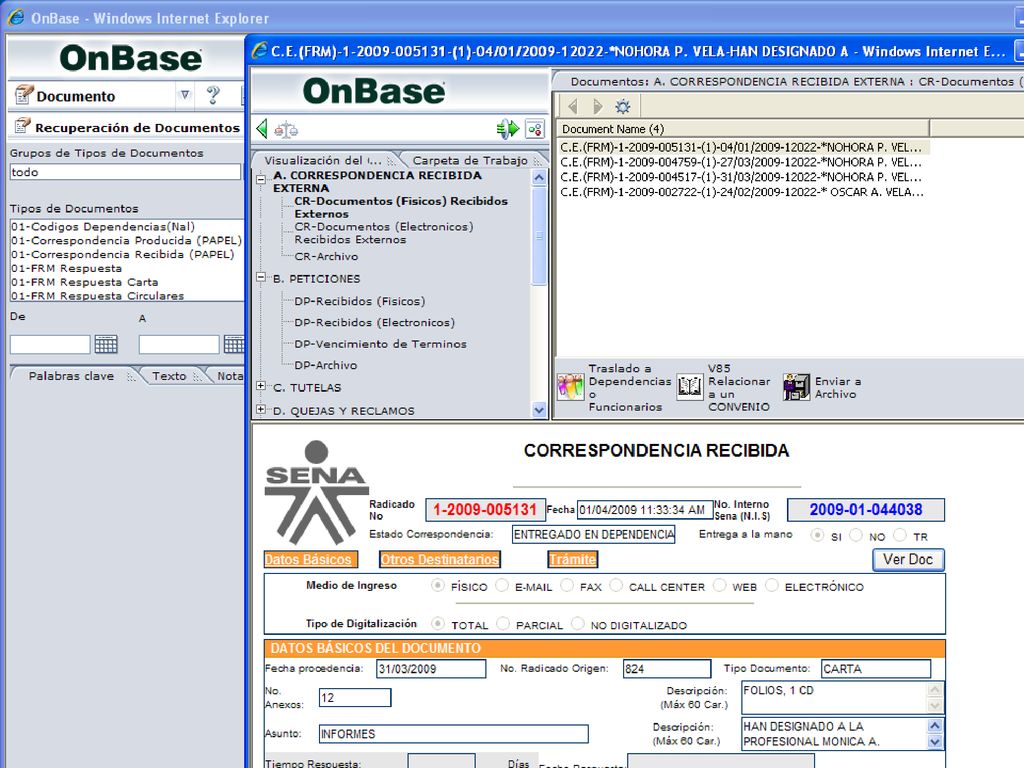Click Traslado a Dependencias o Funcionarios icon
The height and width of the screenshot is (768, 1024).
pyautogui.click(x=570, y=387)
